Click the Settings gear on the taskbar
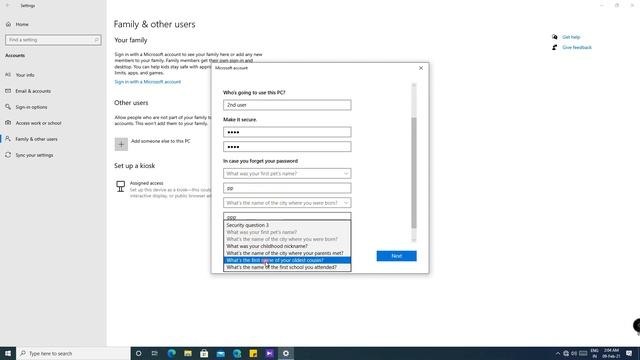 (x=286, y=353)
